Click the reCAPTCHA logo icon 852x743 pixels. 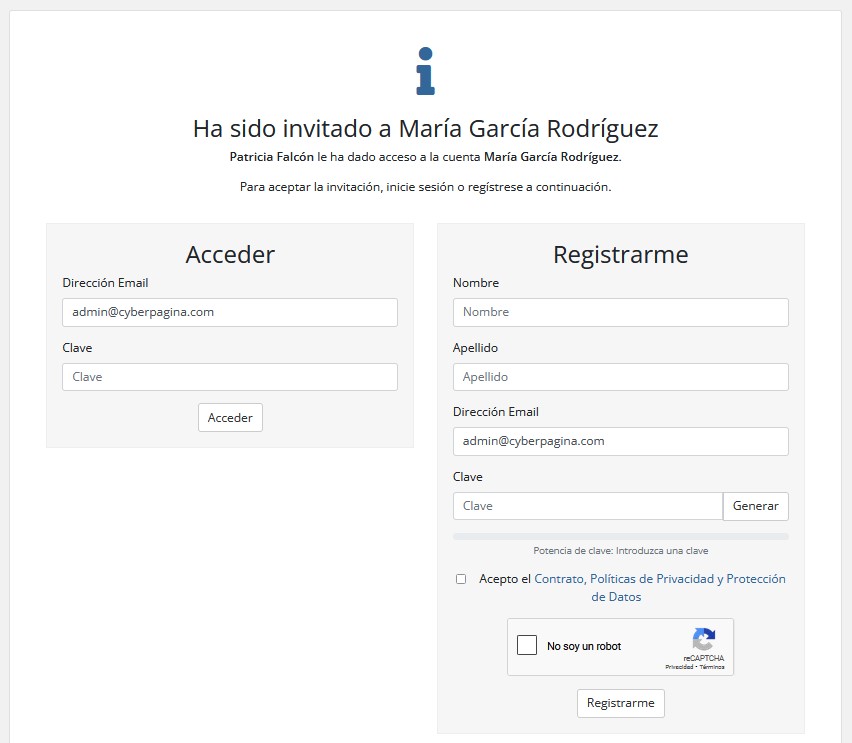coord(703,640)
